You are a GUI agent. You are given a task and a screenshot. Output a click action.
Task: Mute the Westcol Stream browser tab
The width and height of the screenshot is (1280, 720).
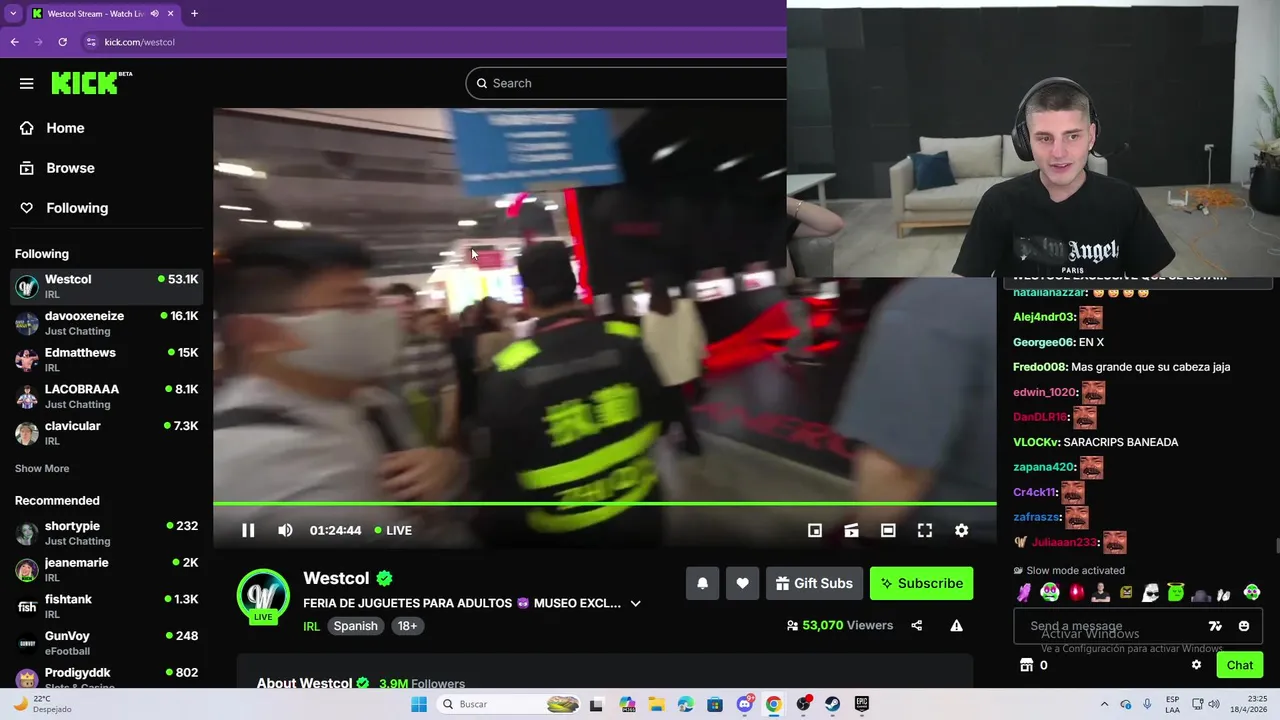(154, 13)
